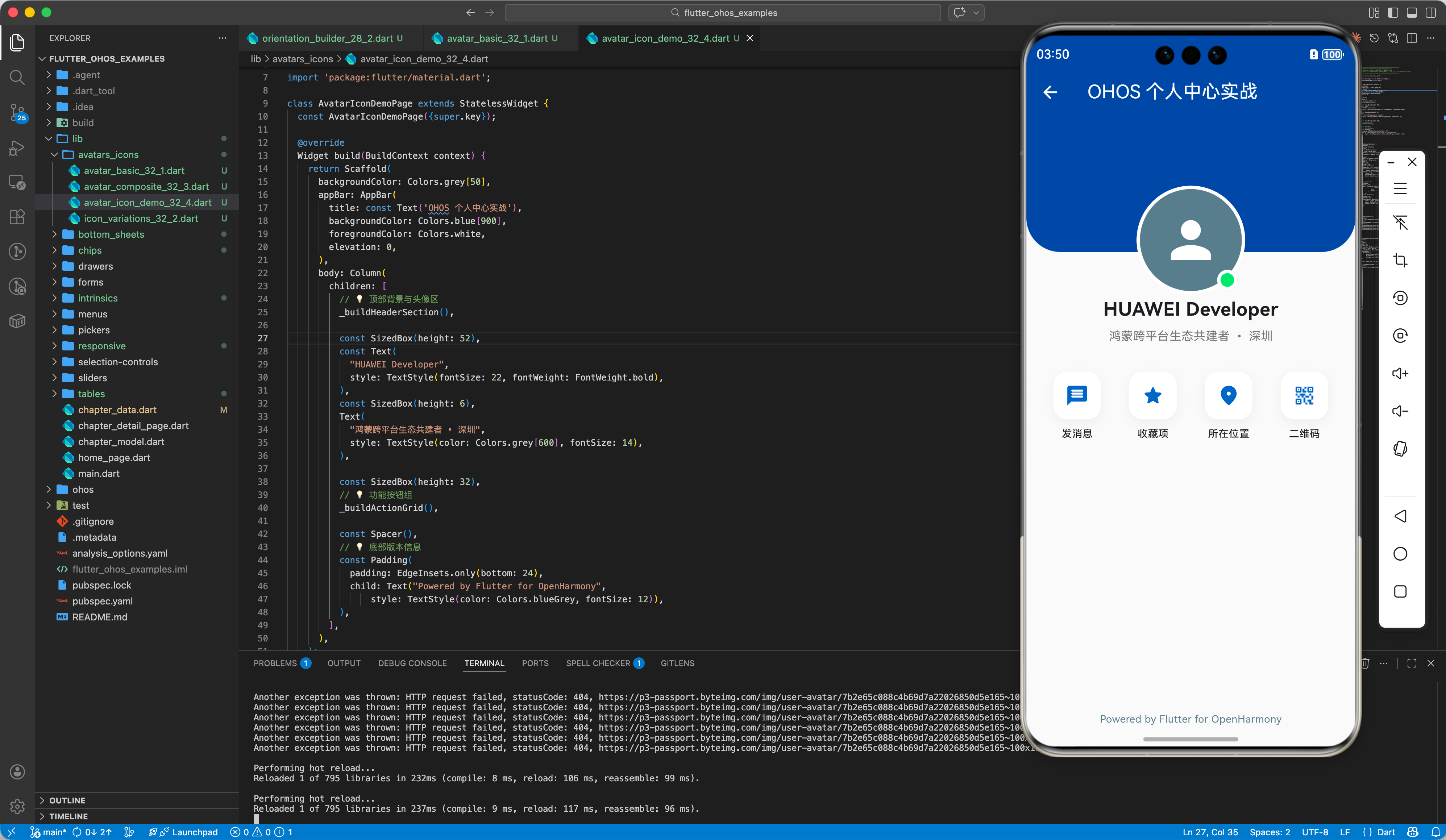Expand the bottom_sheets folder
This screenshot has height=840, width=1446.
[111, 234]
